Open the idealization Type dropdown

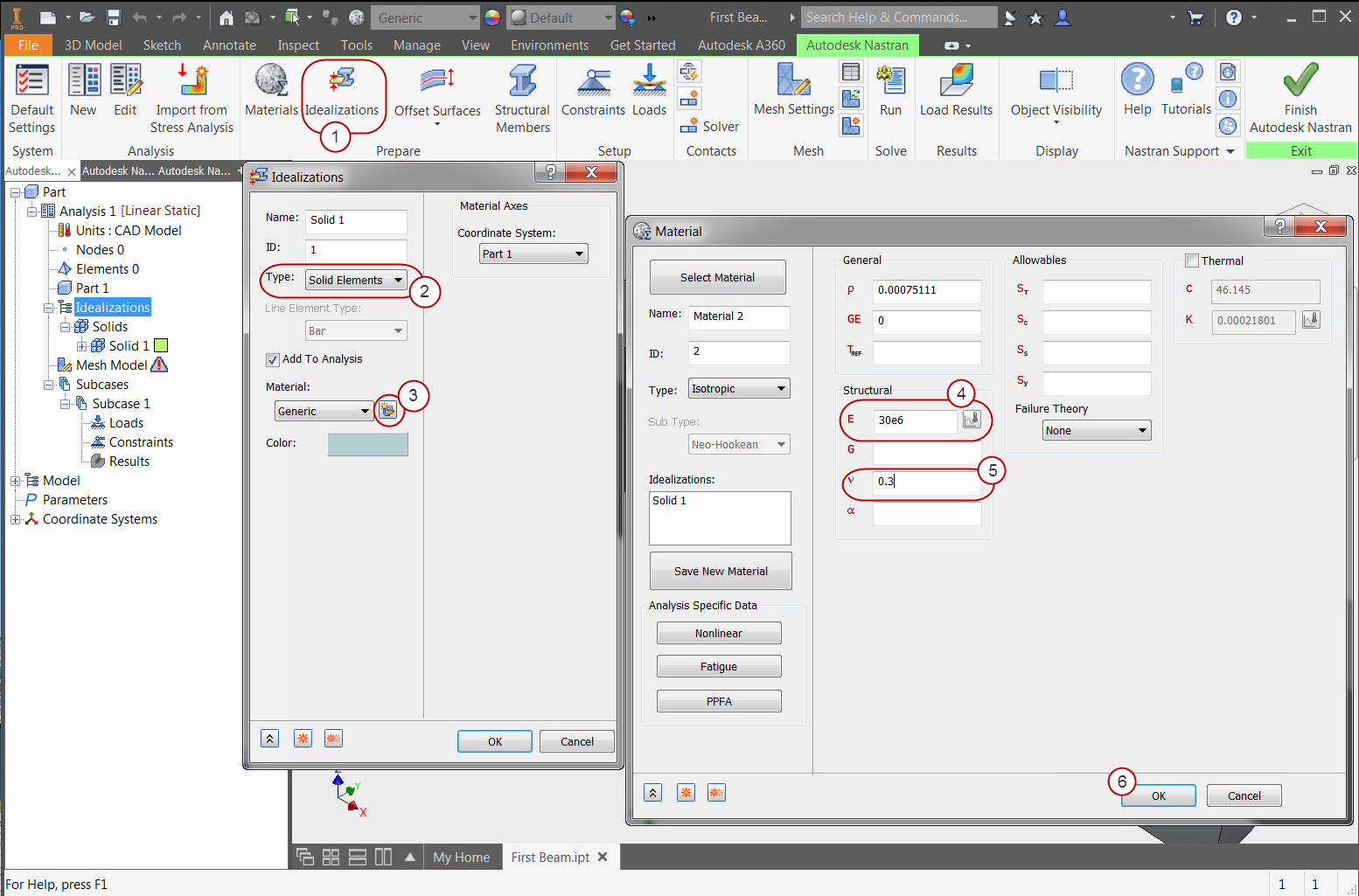356,280
